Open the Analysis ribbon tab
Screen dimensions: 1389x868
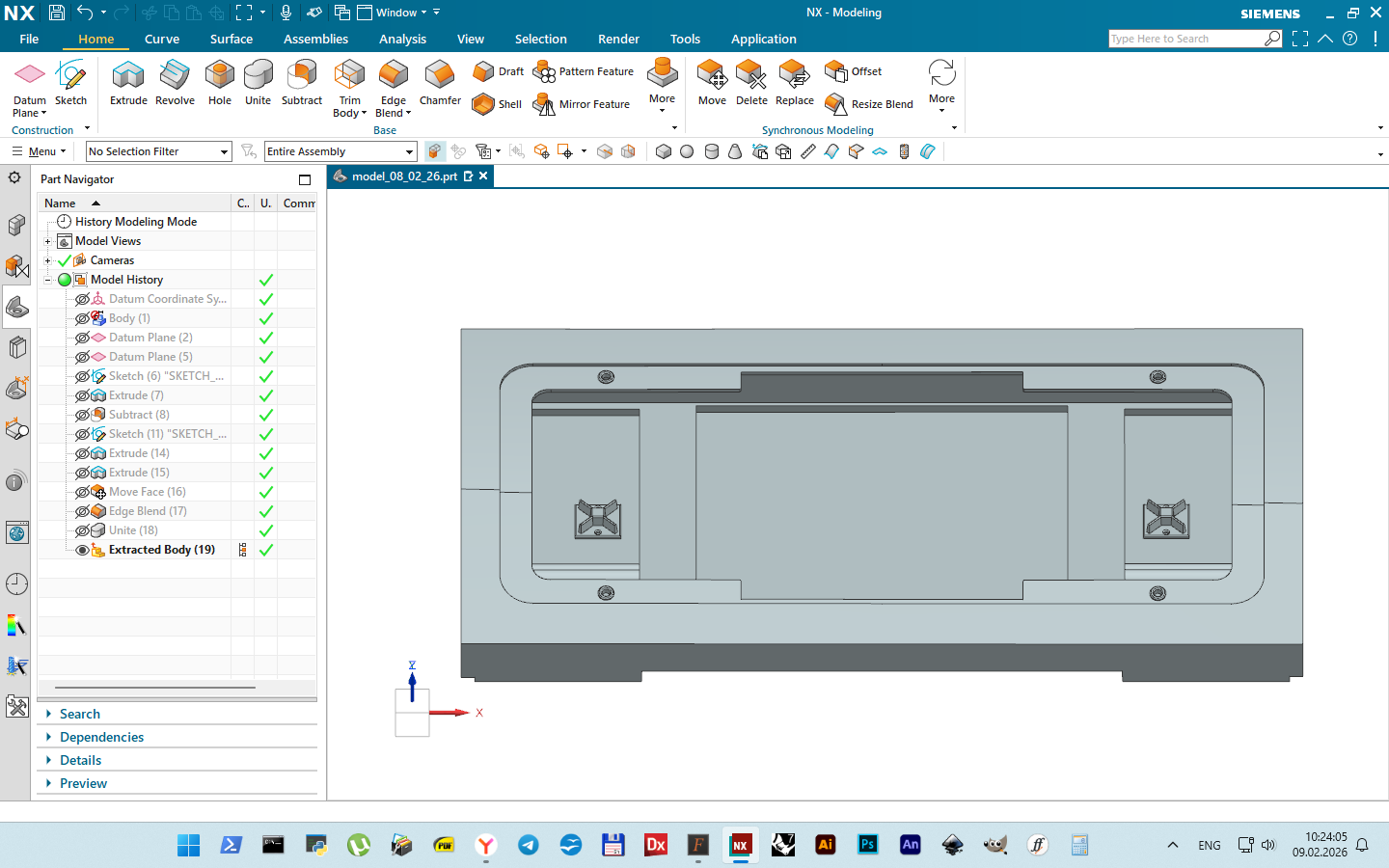pyautogui.click(x=402, y=40)
